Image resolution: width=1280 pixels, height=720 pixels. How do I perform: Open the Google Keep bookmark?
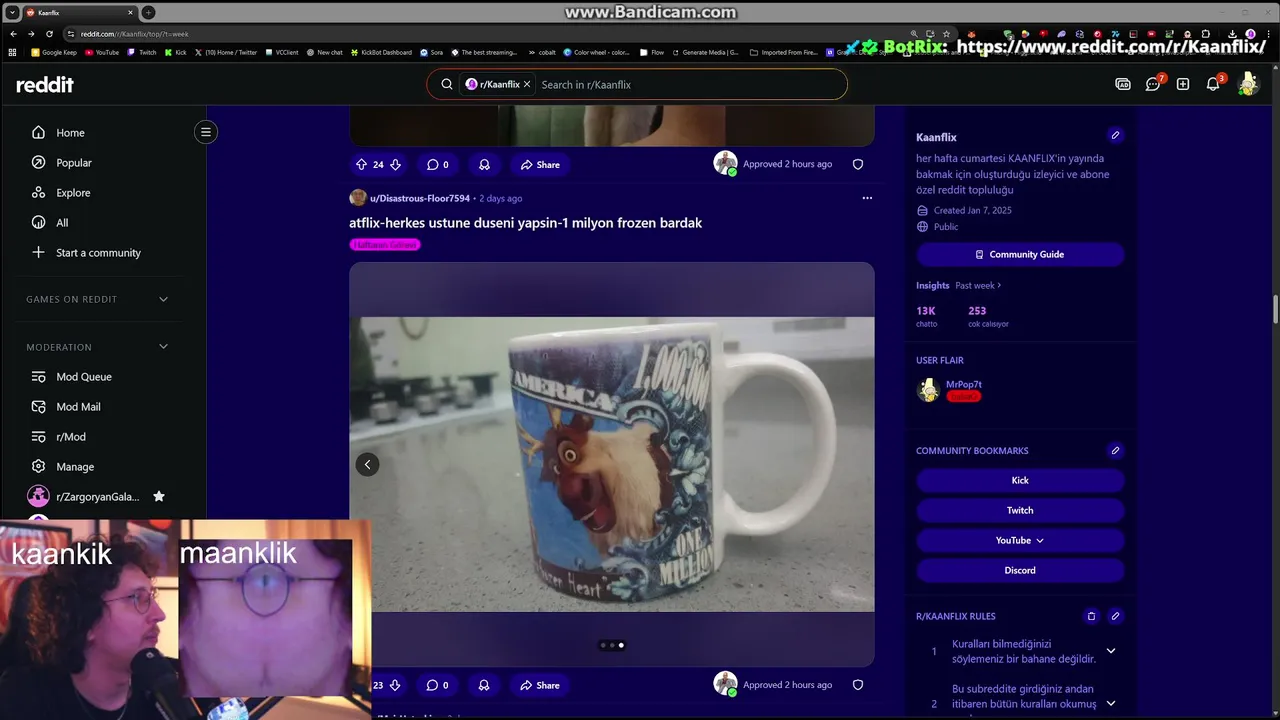pyautogui.click(x=55, y=52)
